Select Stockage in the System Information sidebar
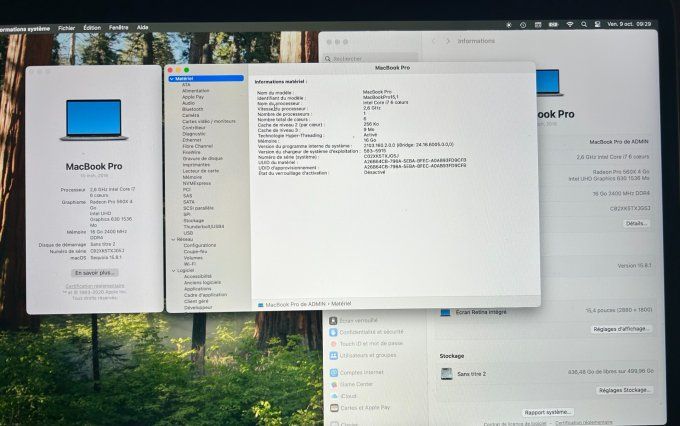Screen dimensions: 680x426 click(x=193, y=221)
